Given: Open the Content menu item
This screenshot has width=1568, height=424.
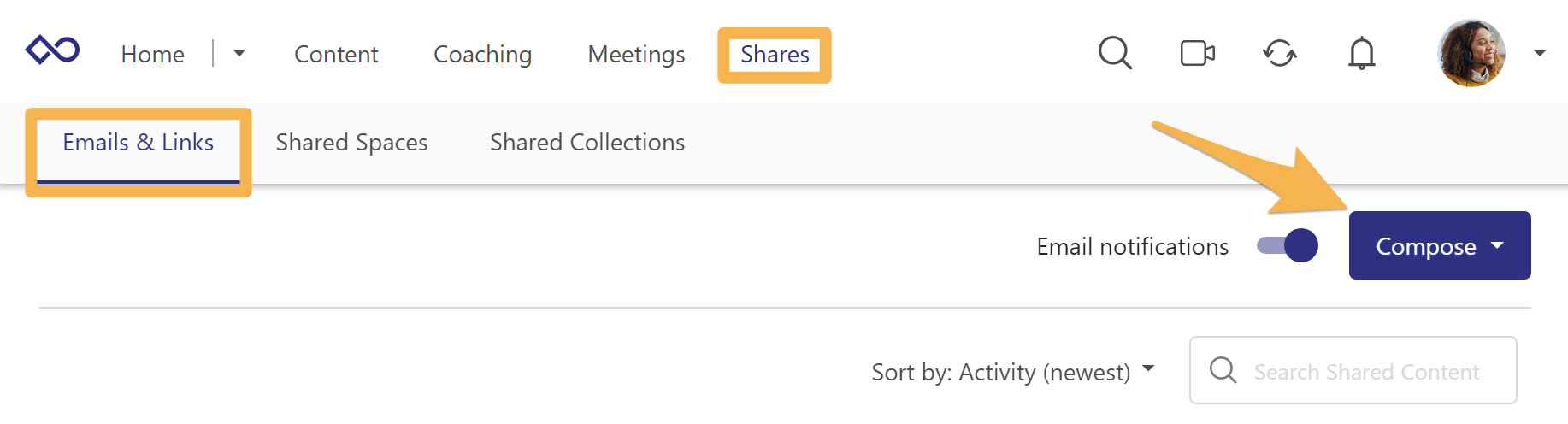Looking at the screenshot, I should (x=336, y=55).
